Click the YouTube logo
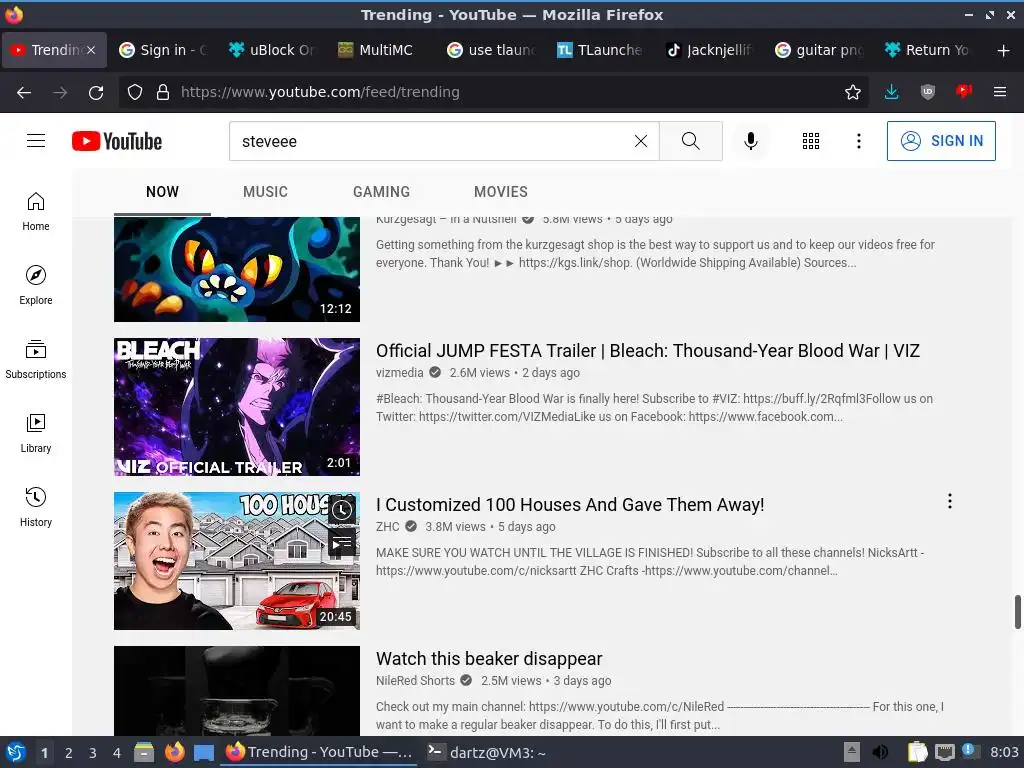The height and width of the screenshot is (768, 1024). pos(117,141)
